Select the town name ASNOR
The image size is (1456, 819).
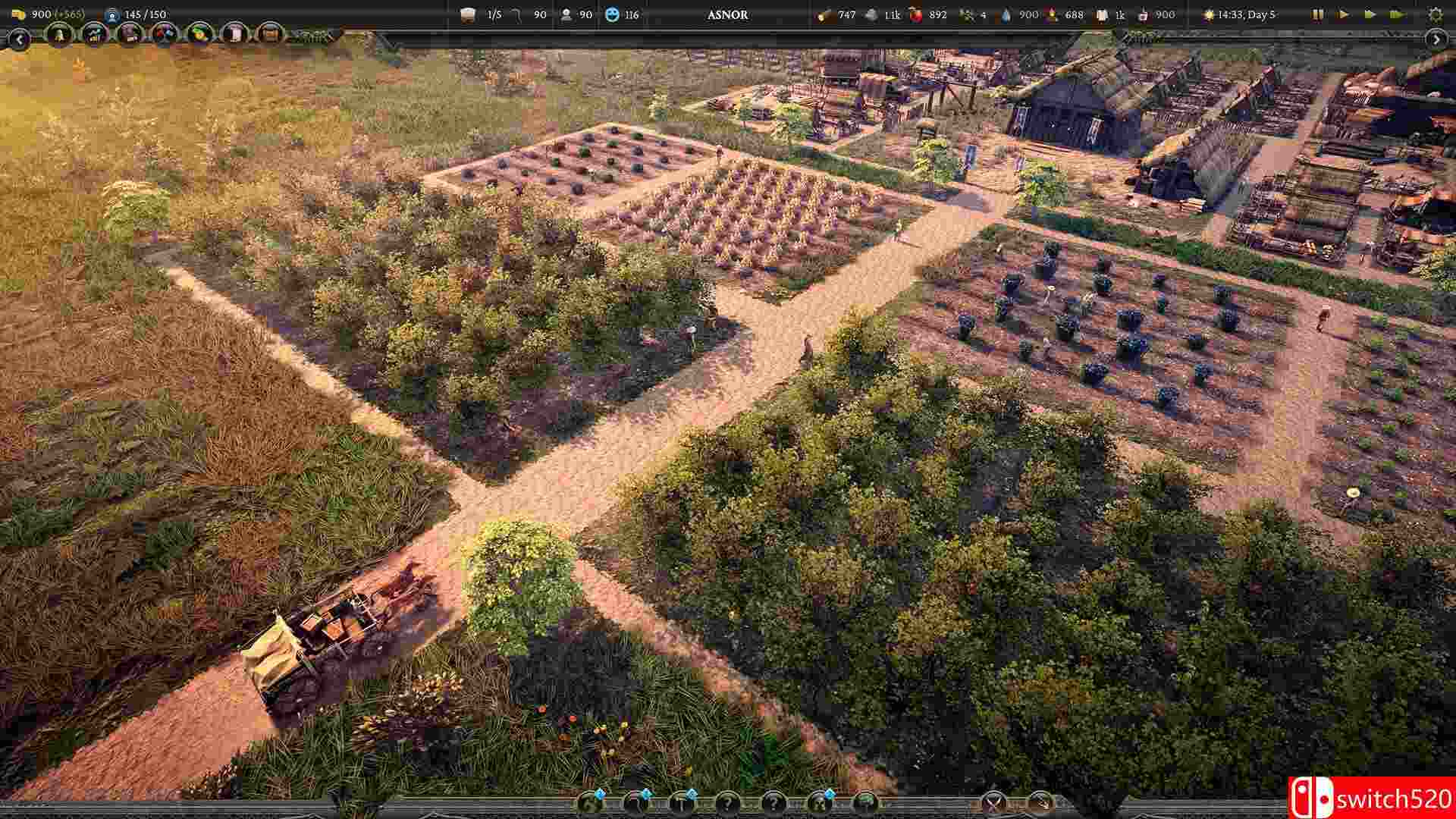click(727, 14)
